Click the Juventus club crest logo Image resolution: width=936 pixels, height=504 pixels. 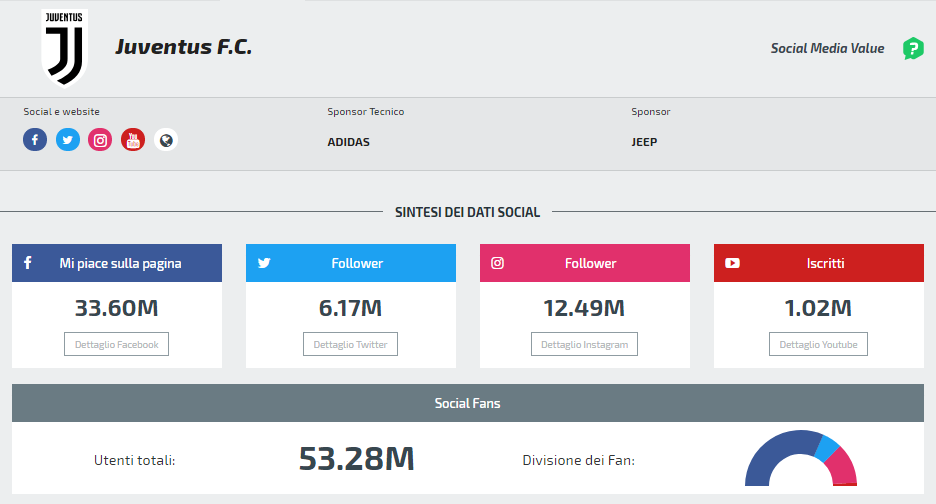[x=64, y=48]
